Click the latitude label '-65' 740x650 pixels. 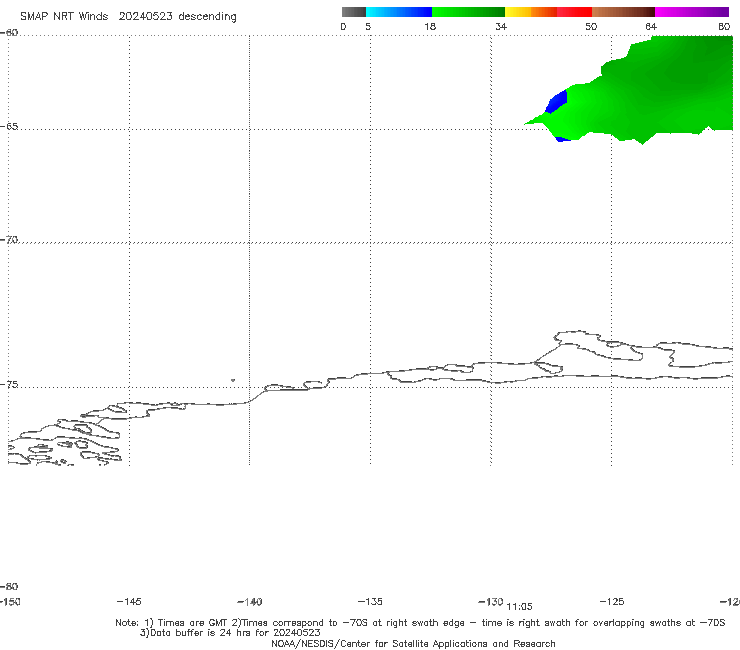[x=9, y=127]
